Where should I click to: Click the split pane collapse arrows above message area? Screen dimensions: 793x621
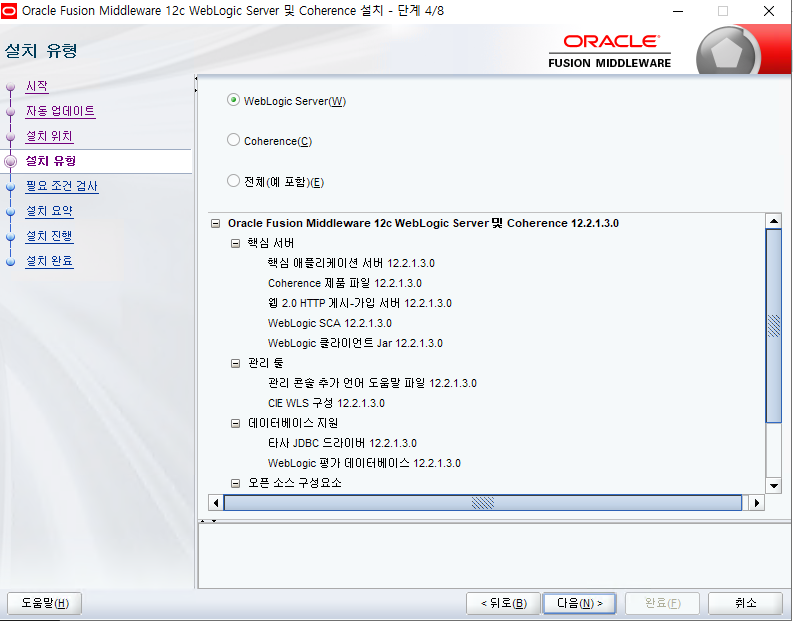208,520
